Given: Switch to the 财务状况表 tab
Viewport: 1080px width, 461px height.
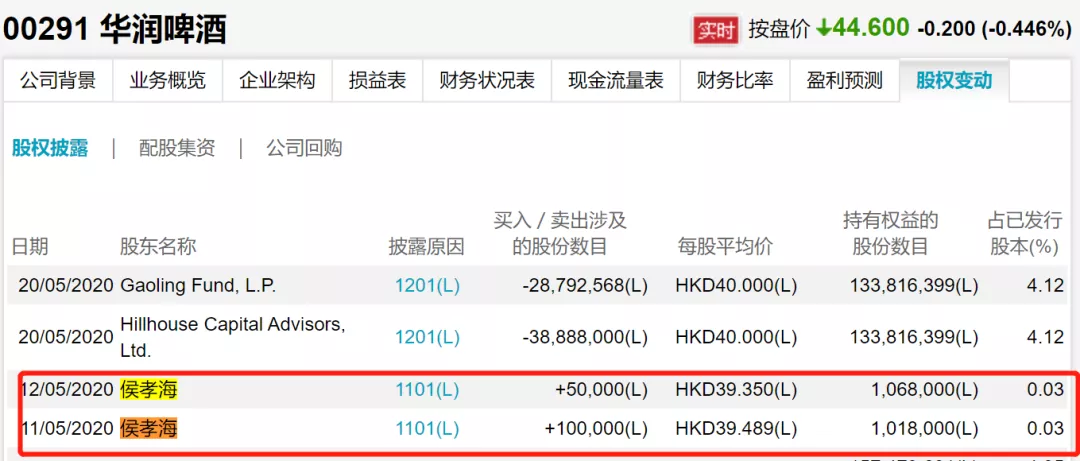Looking at the screenshot, I should click(x=487, y=81).
